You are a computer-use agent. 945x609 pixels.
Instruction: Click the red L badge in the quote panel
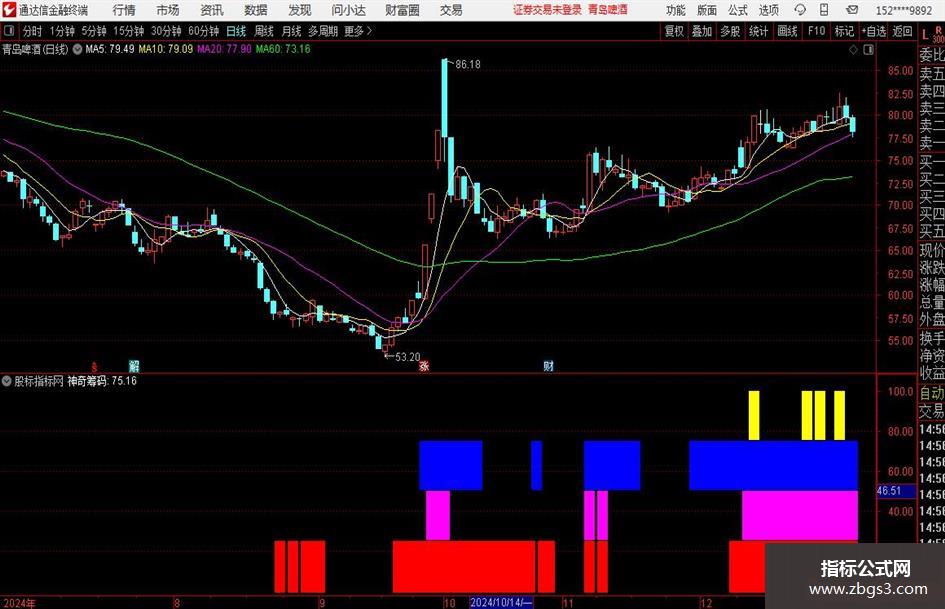(925, 35)
